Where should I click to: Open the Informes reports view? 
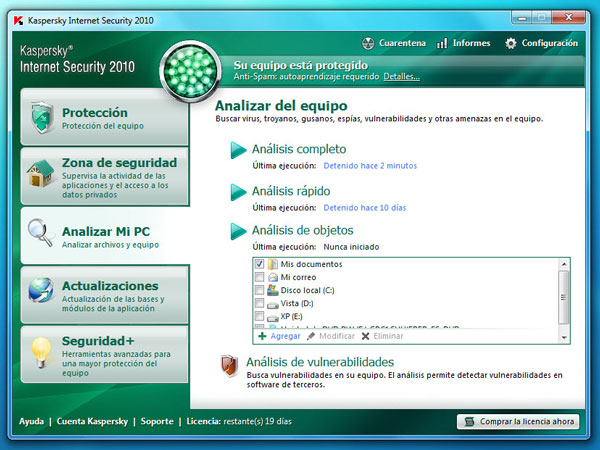pyautogui.click(x=463, y=43)
